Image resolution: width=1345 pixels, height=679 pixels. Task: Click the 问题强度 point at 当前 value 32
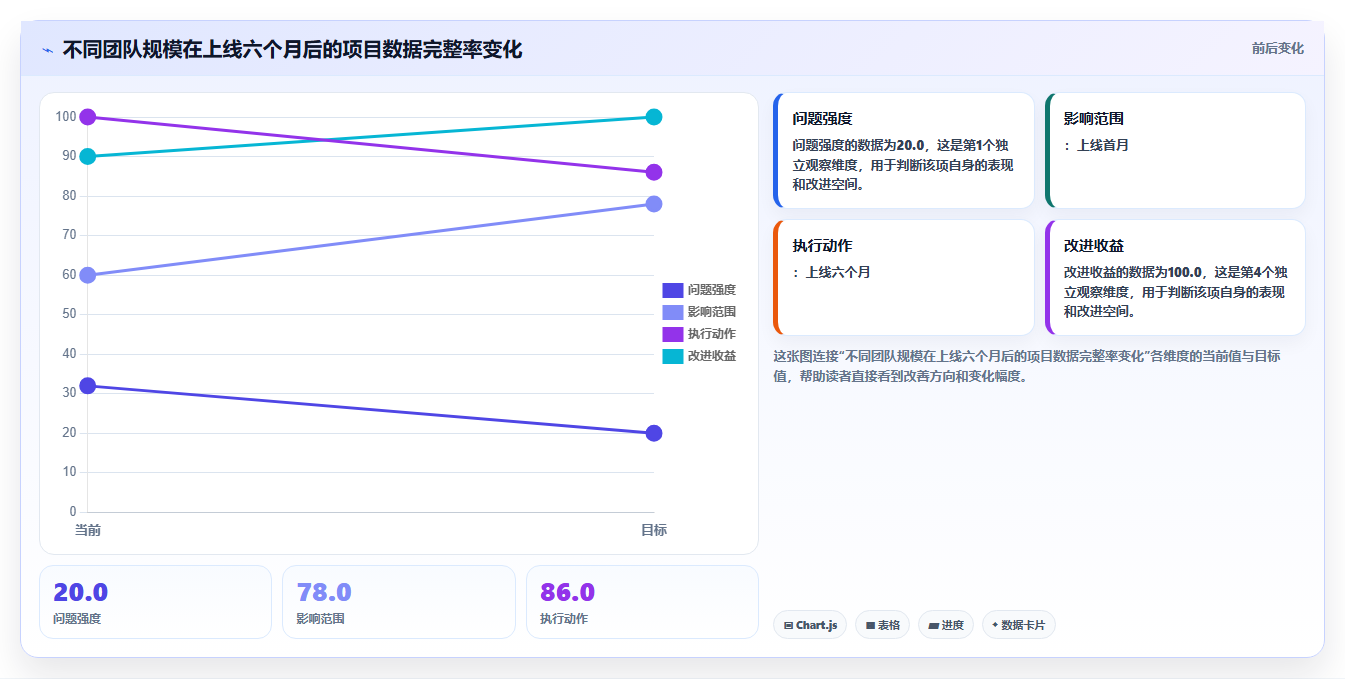[x=88, y=386]
